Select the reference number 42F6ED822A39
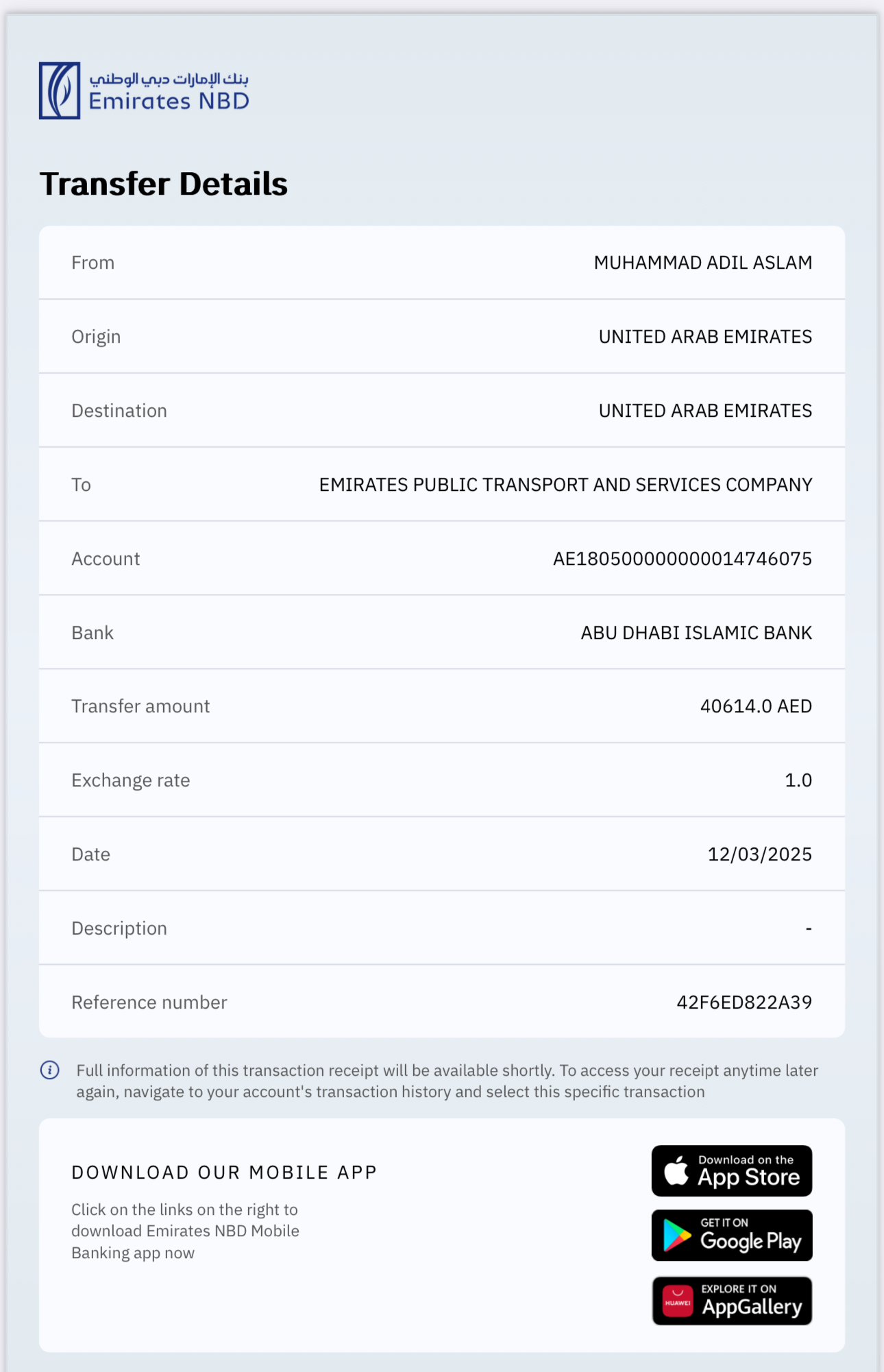The height and width of the screenshot is (1372, 884). (744, 1002)
